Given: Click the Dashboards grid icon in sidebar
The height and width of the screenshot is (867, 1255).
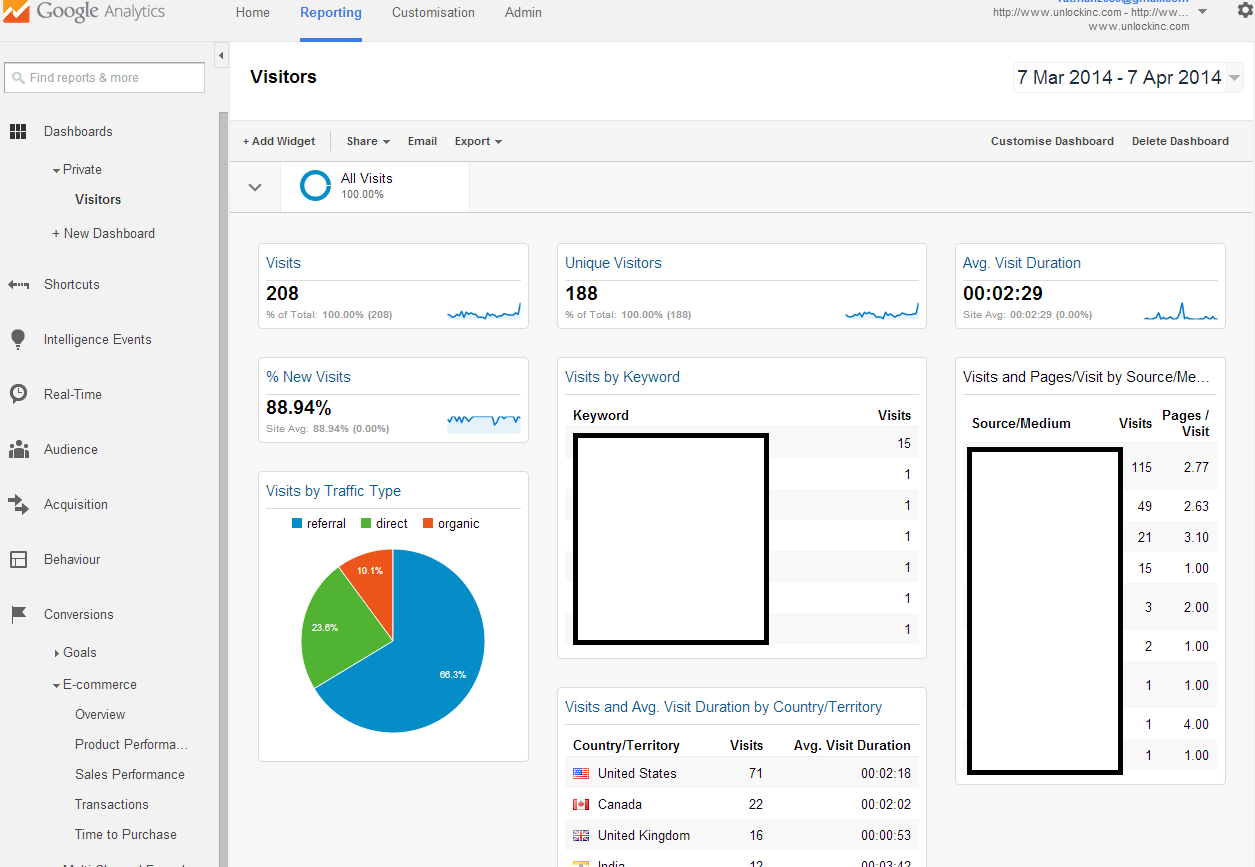Looking at the screenshot, I should coord(18,131).
